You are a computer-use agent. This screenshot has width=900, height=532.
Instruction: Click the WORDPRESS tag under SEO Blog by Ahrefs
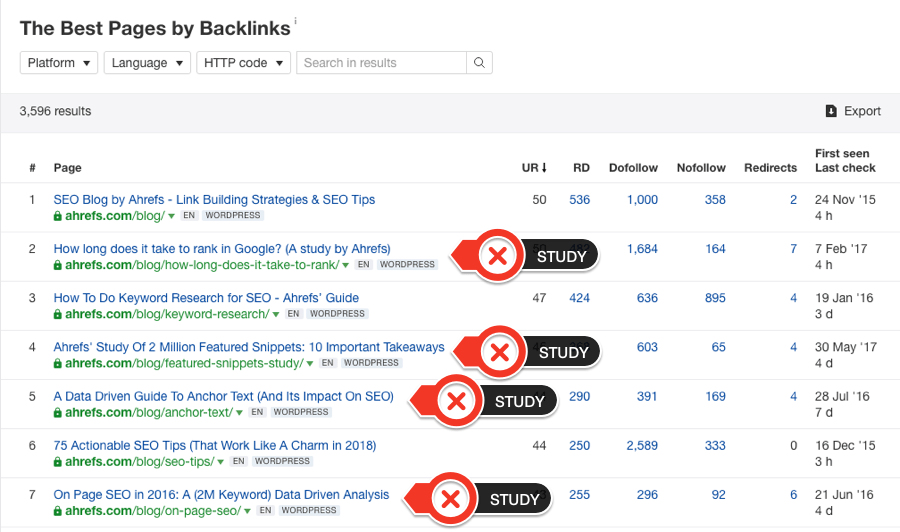[233, 215]
